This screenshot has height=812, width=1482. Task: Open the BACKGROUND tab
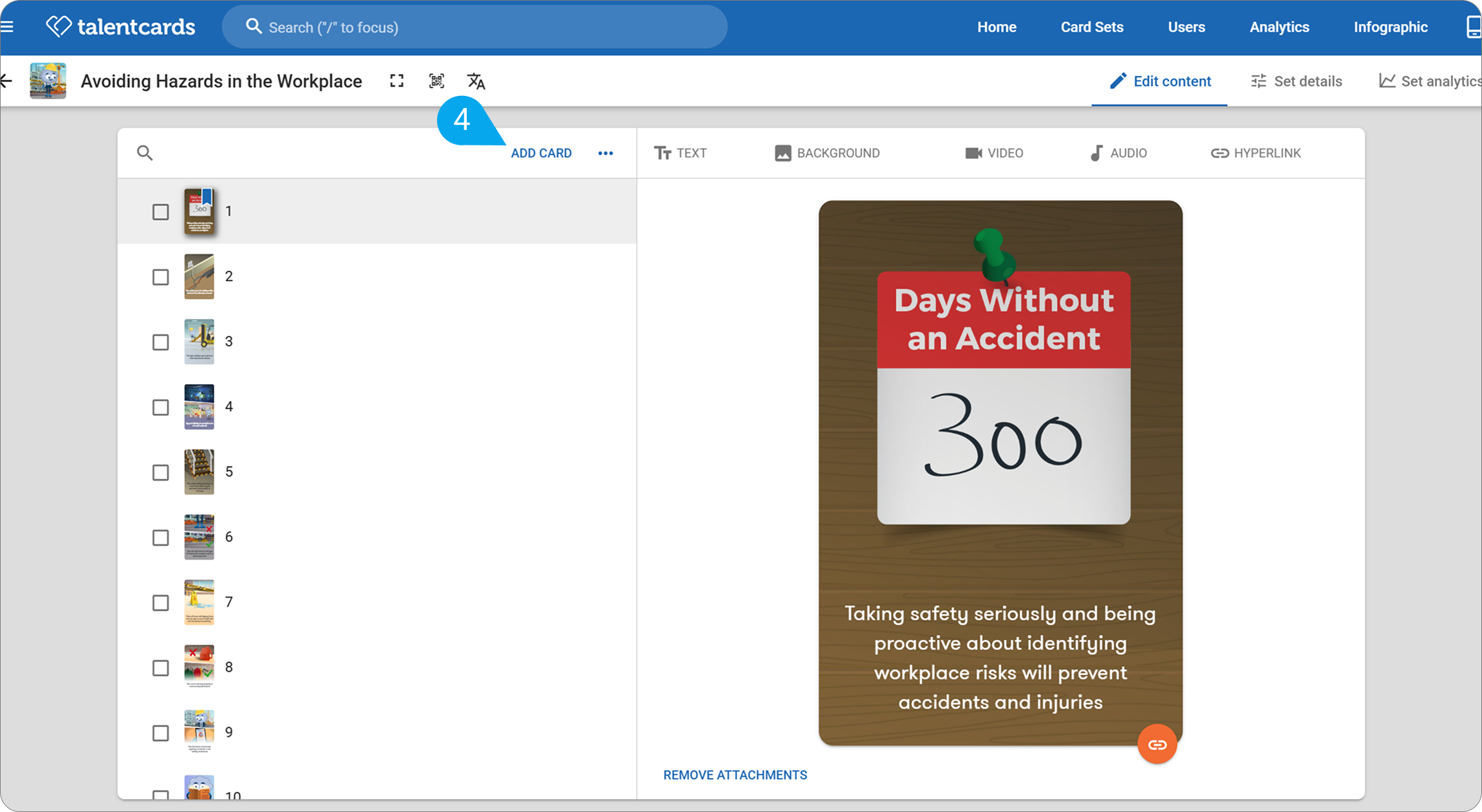(x=827, y=153)
